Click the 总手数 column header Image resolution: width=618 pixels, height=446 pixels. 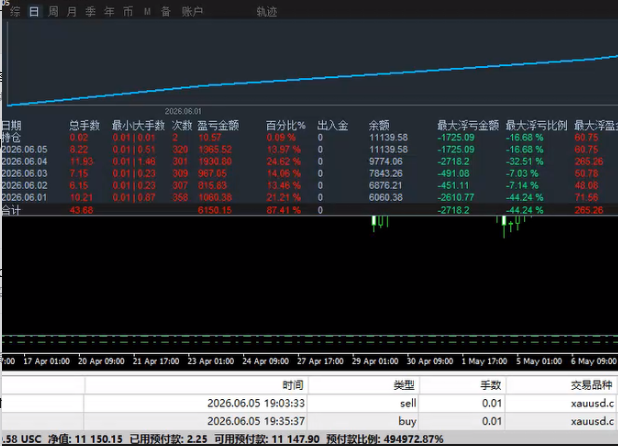(84, 126)
